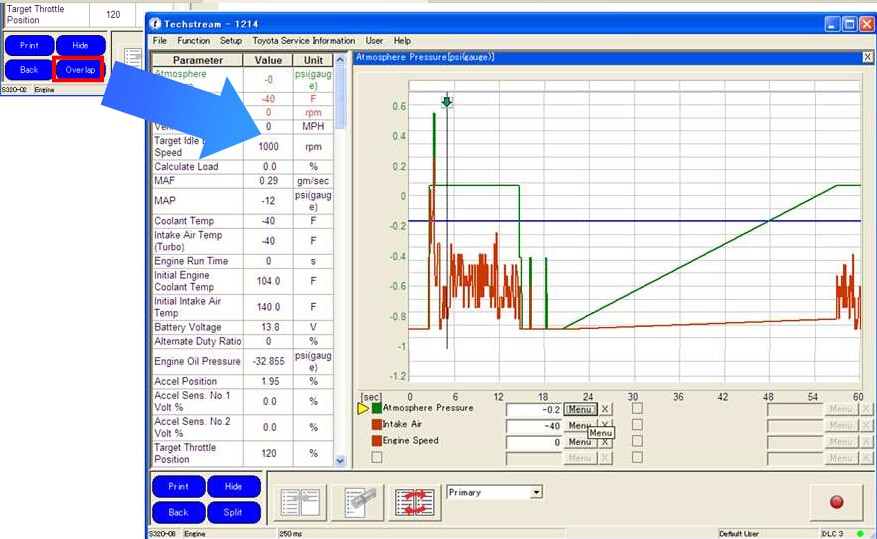Remove Atmosphere Pressure using its X button
This screenshot has width=877, height=539.
click(605, 409)
